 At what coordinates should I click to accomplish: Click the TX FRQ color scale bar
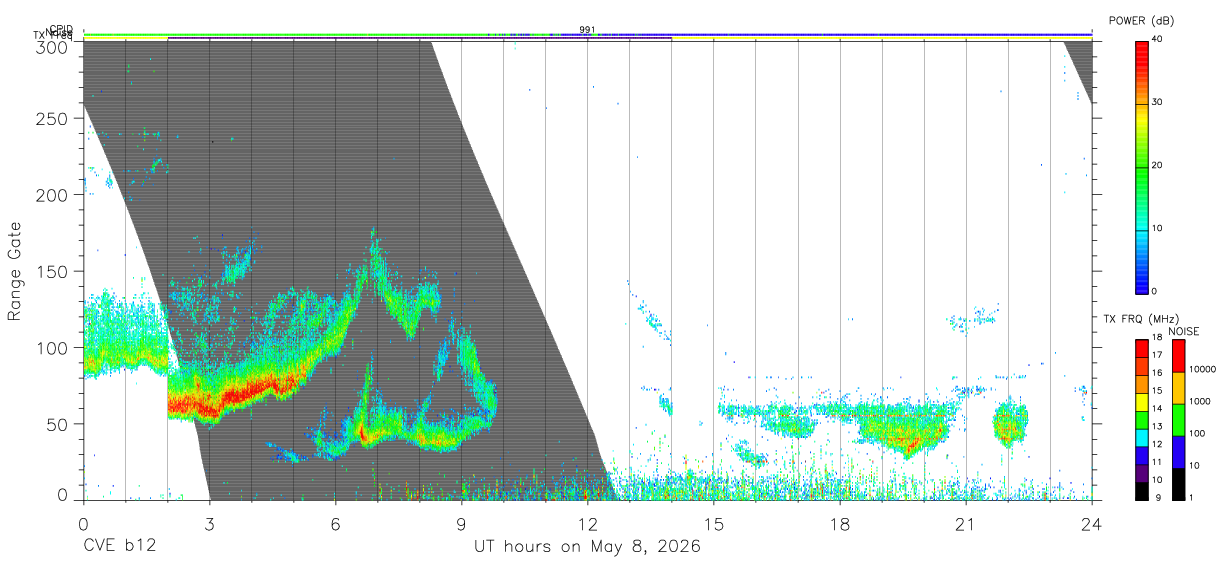point(1142,419)
